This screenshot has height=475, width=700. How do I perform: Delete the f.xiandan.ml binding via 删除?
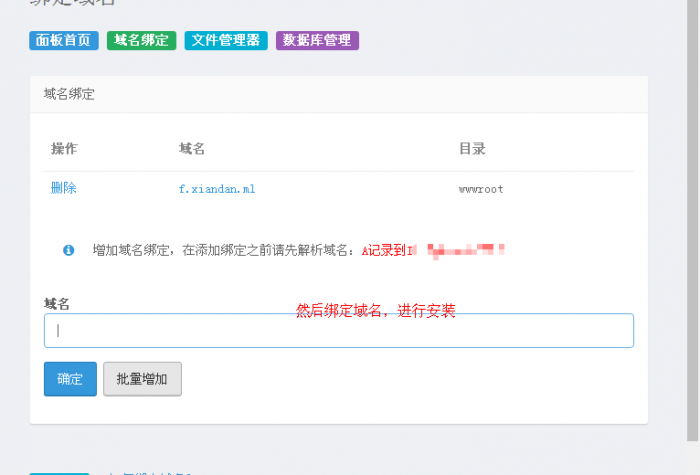point(63,188)
